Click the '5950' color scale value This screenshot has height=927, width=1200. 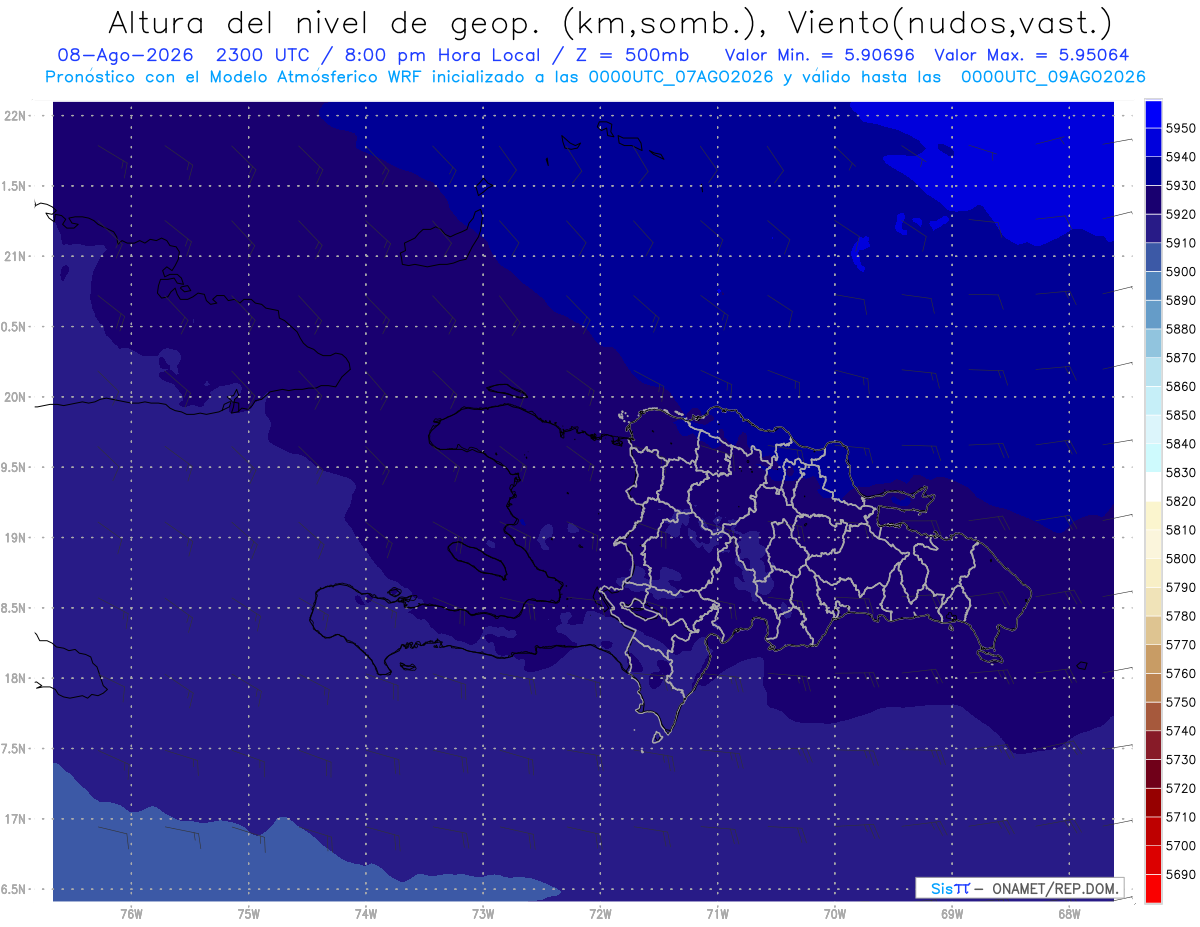click(1181, 128)
